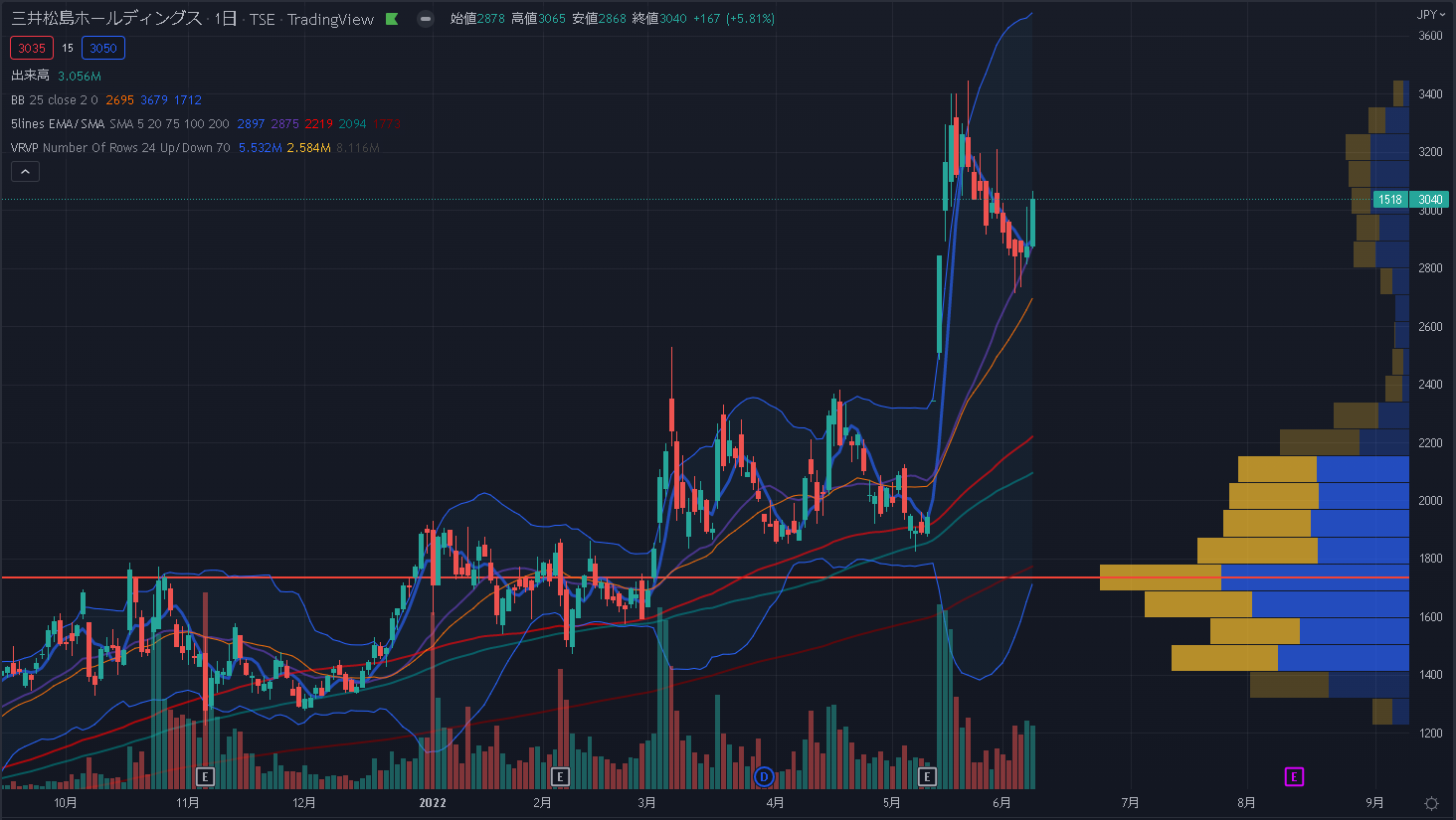Click the 1200 price axis label
The height and width of the screenshot is (820, 1456).
click(1430, 734)
